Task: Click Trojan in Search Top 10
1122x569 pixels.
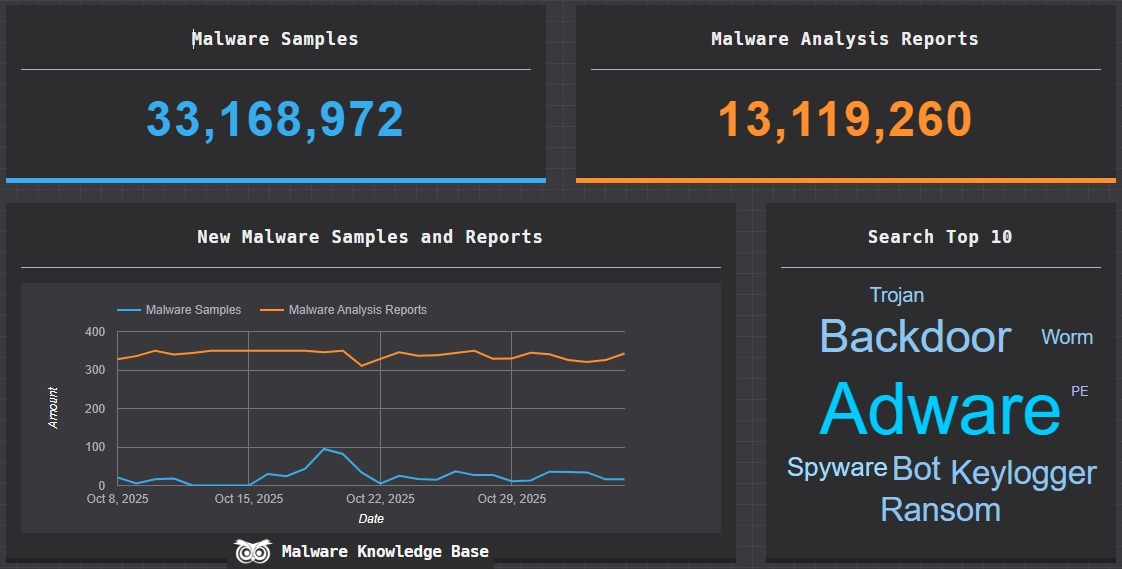Action: tap(896, 295)
